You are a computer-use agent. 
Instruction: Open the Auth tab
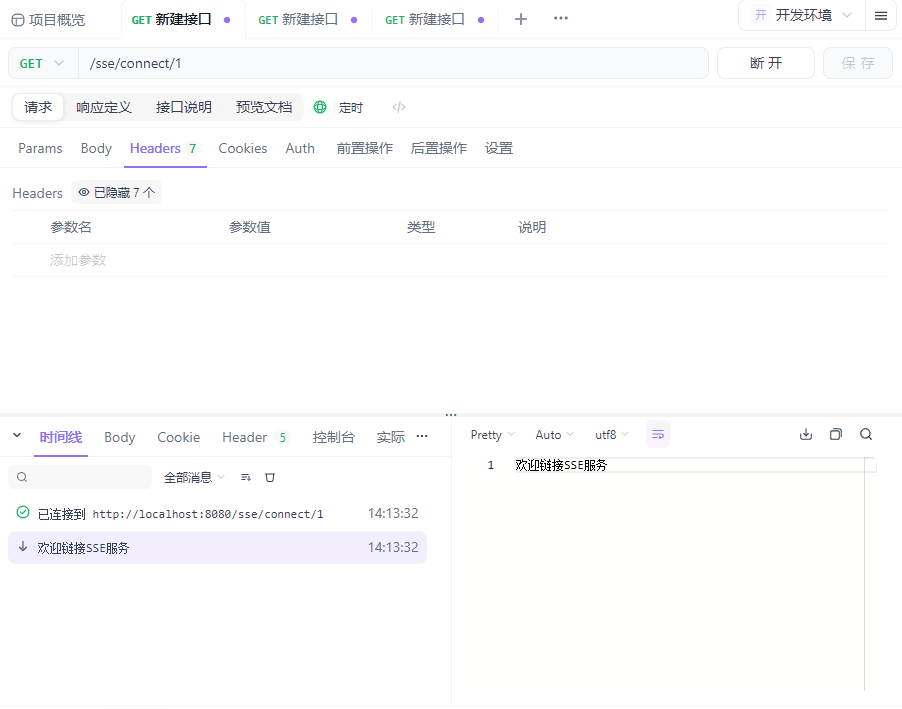(x=300, y=148)
